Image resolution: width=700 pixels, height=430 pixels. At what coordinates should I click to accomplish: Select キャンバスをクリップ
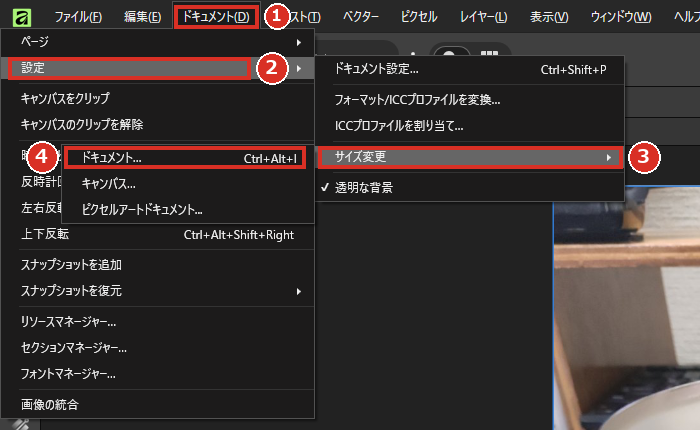158,98
